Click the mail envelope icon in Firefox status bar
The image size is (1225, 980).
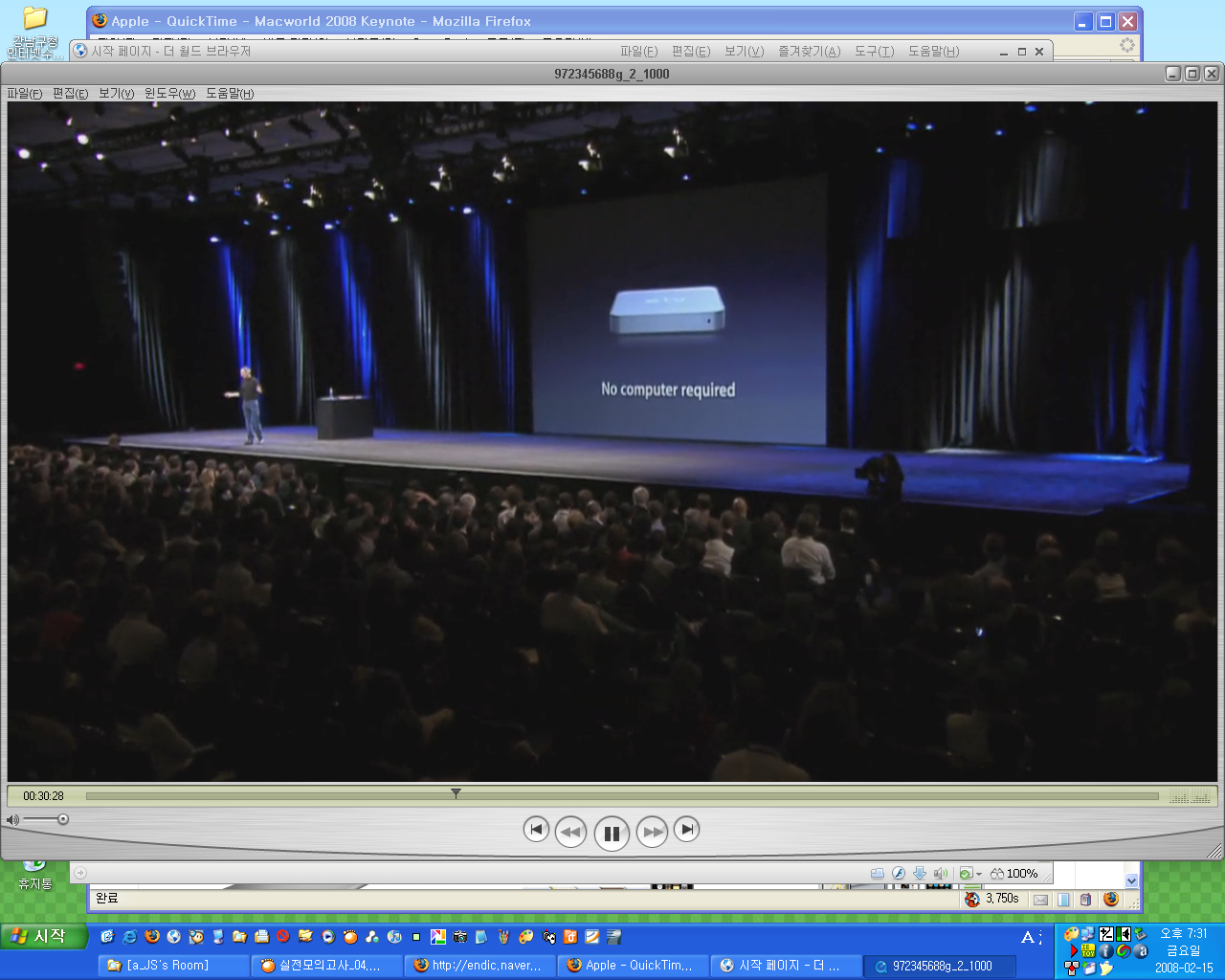(1040, 900)
